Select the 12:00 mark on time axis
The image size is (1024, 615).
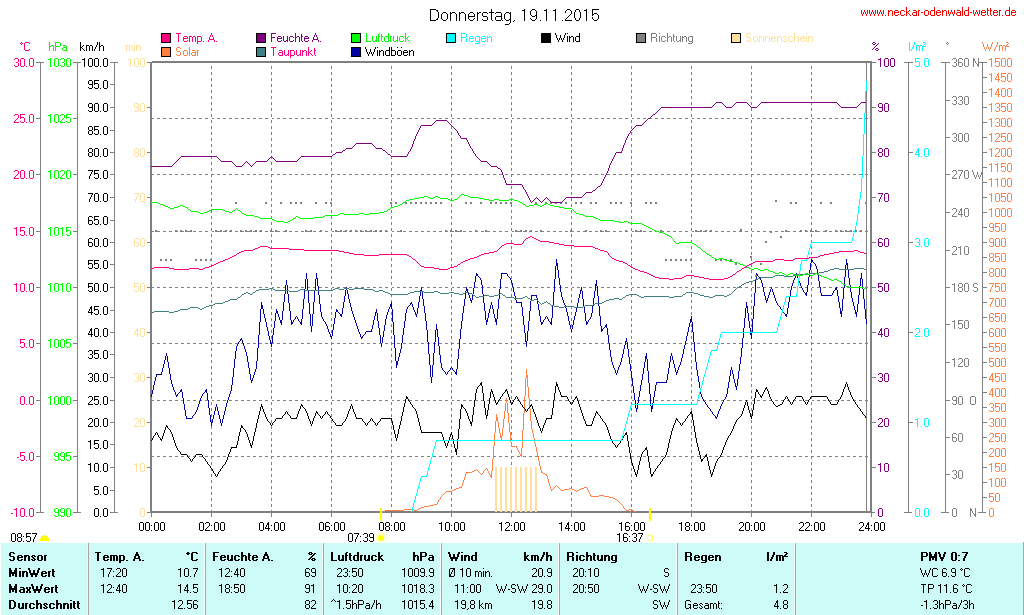pos(511,526)
